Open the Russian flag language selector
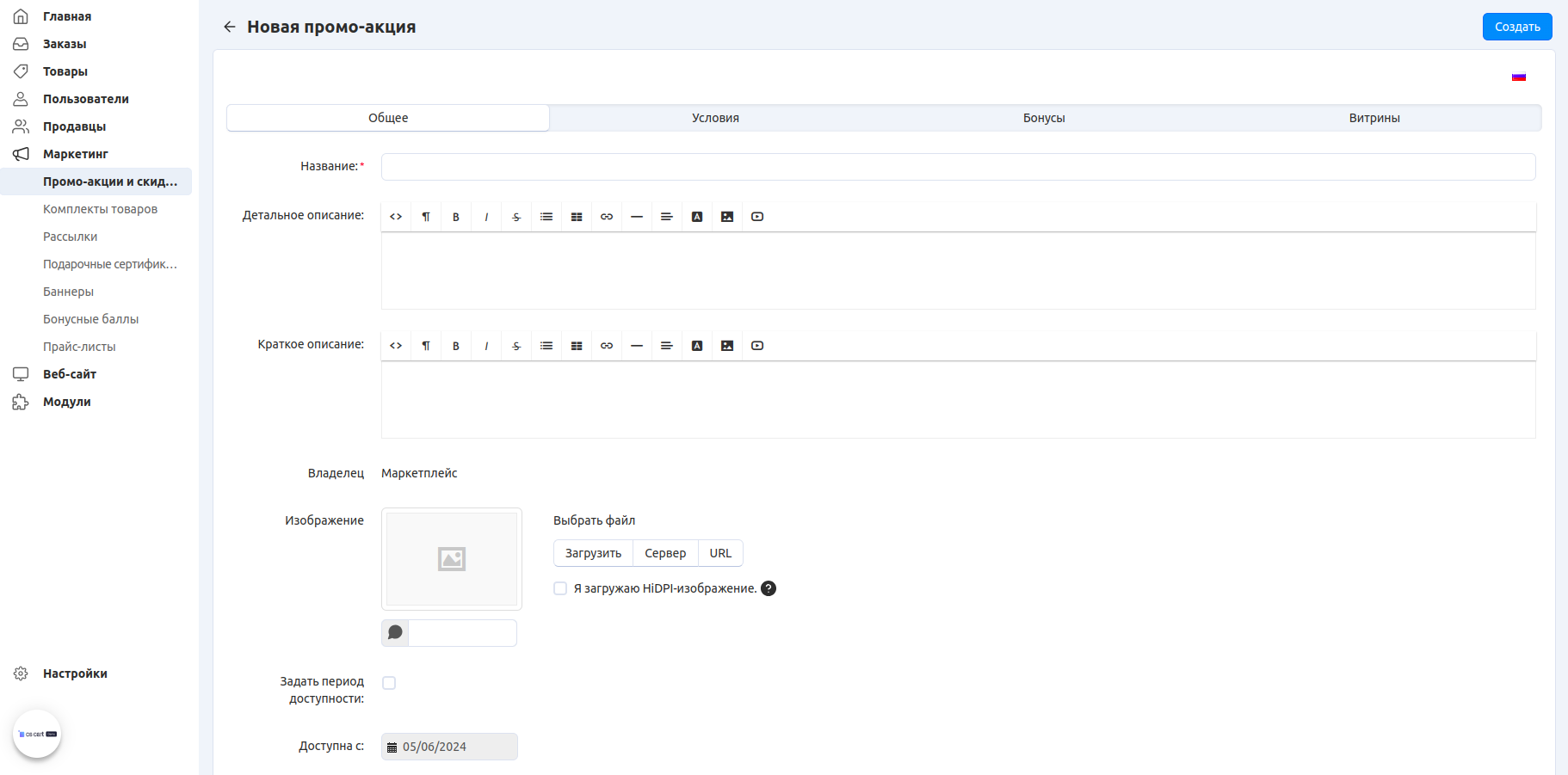 coord(1519,77)
